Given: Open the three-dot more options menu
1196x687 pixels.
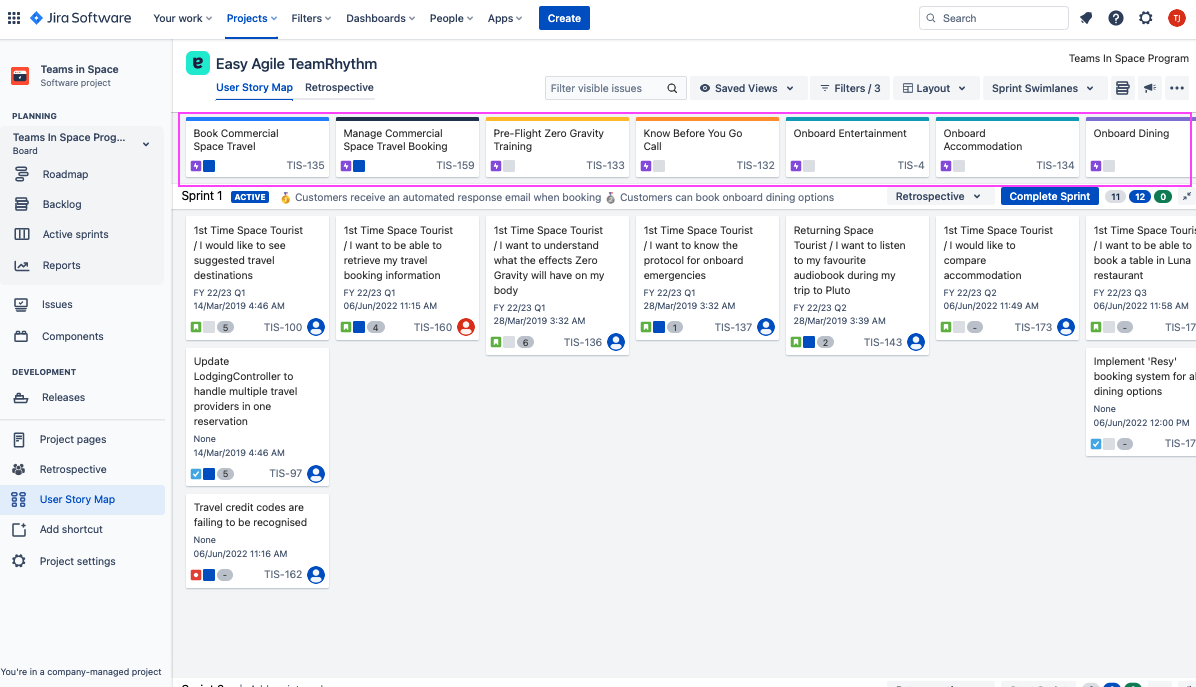Looking at the screenshot, I should [1177, 88].
